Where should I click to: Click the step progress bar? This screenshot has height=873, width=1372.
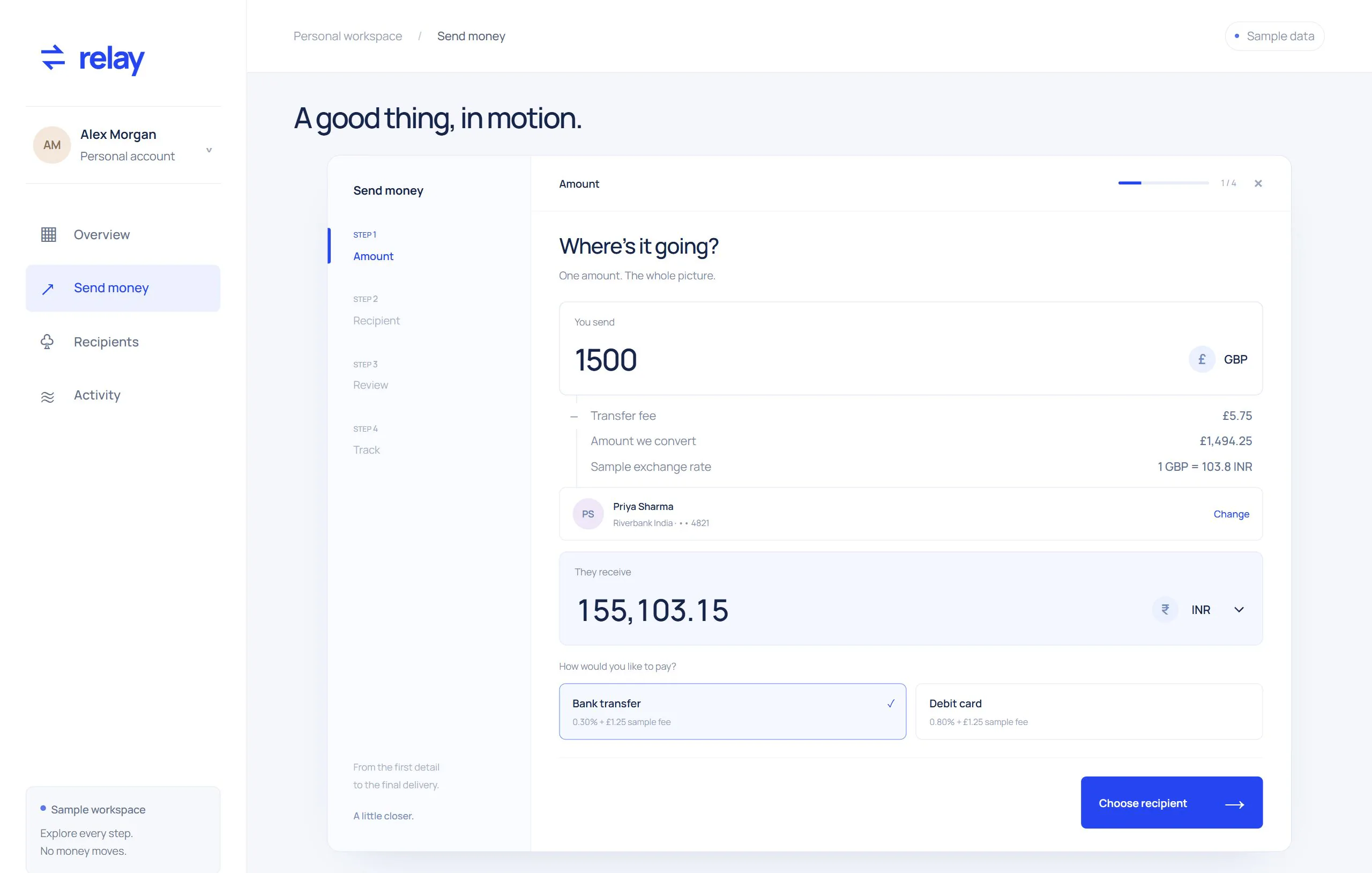pos(1163,183)
